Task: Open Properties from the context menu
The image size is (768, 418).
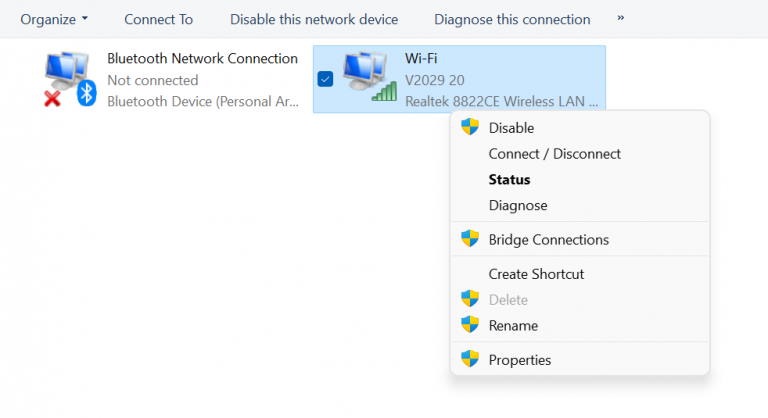Action: coord(520,360)
